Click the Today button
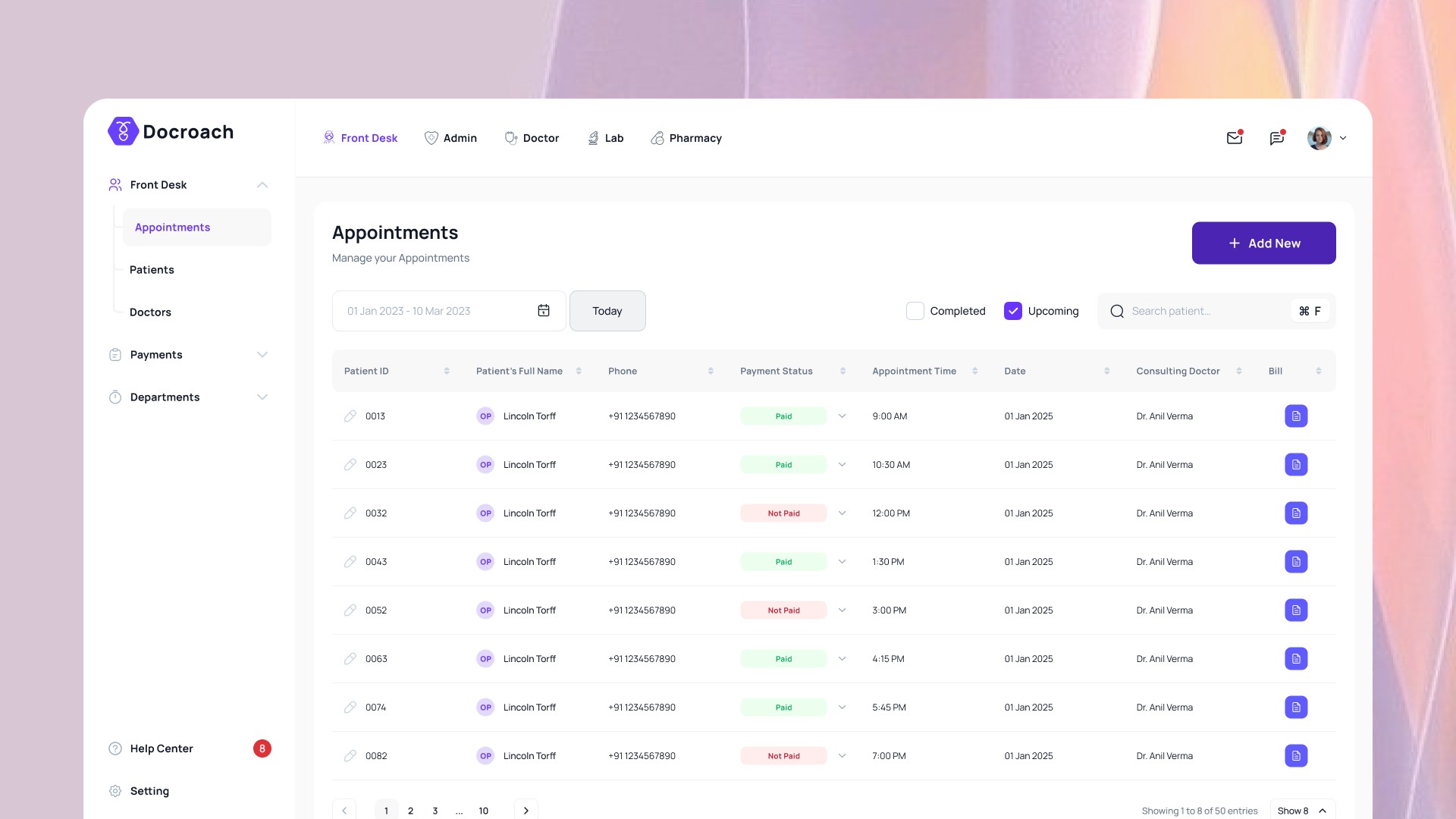Screen dimensions: 1456x819 coord(607,311)
